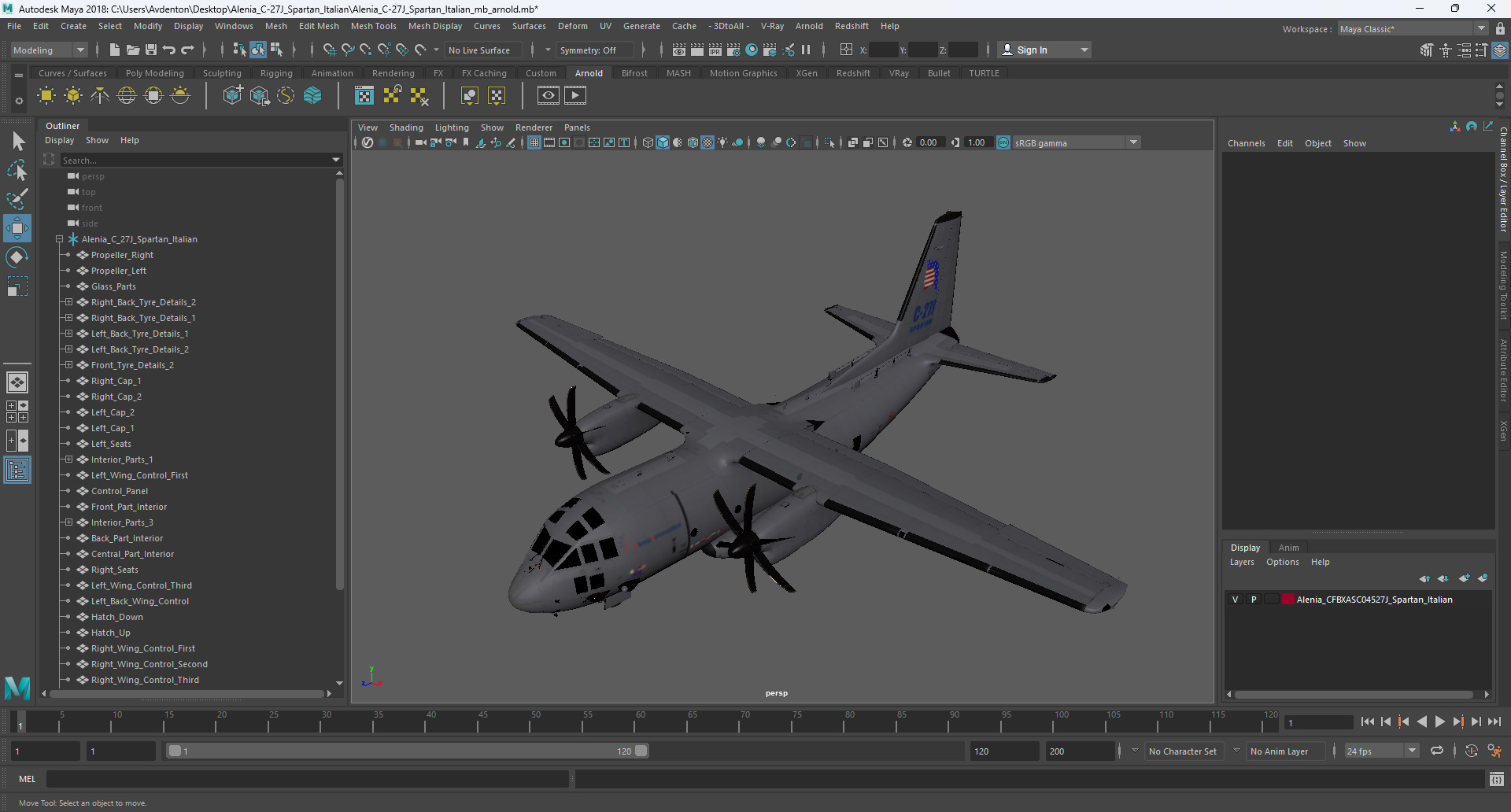Click the Open scene folder icon

pos(133,50)
